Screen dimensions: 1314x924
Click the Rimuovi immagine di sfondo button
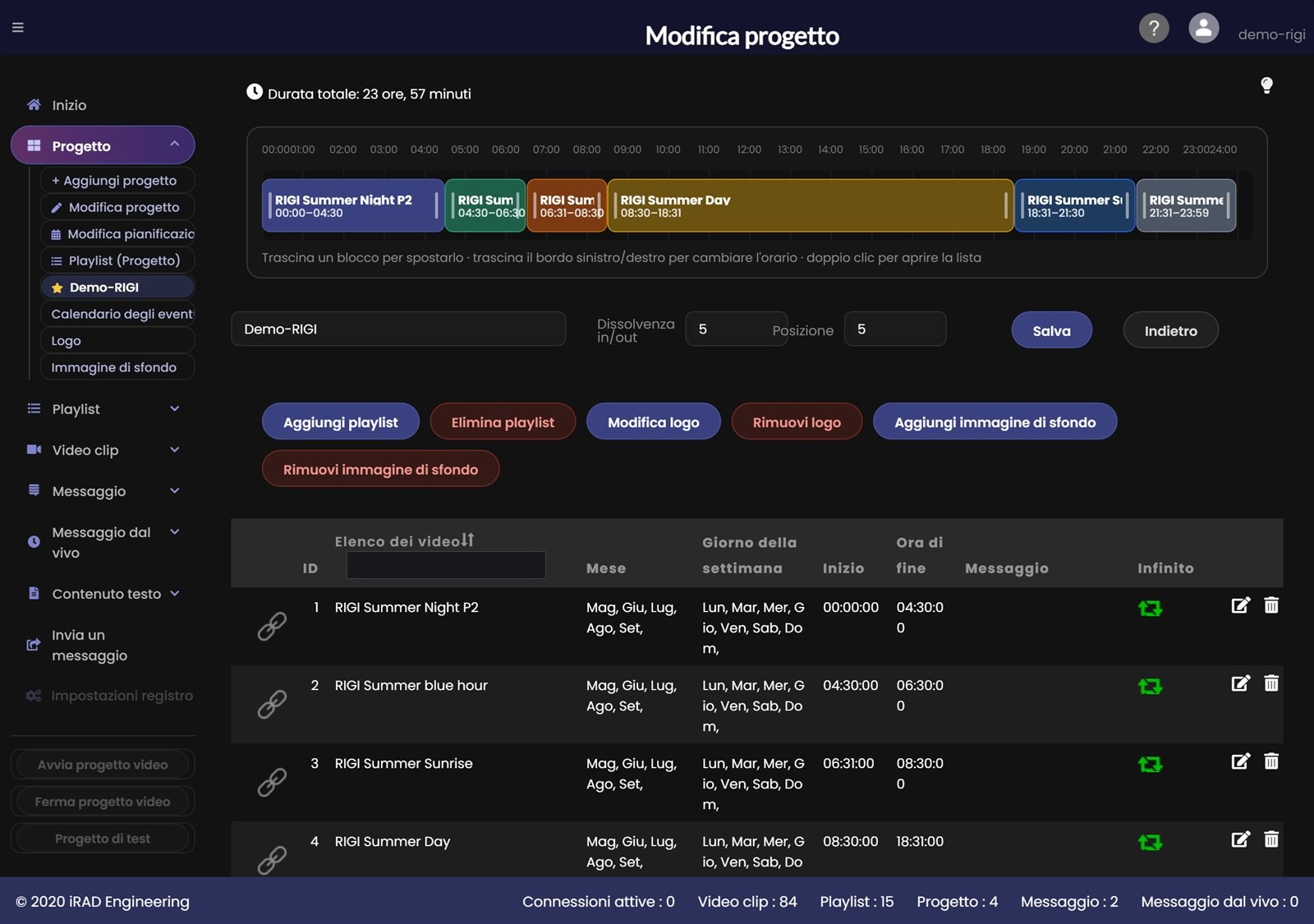(380, 469)
